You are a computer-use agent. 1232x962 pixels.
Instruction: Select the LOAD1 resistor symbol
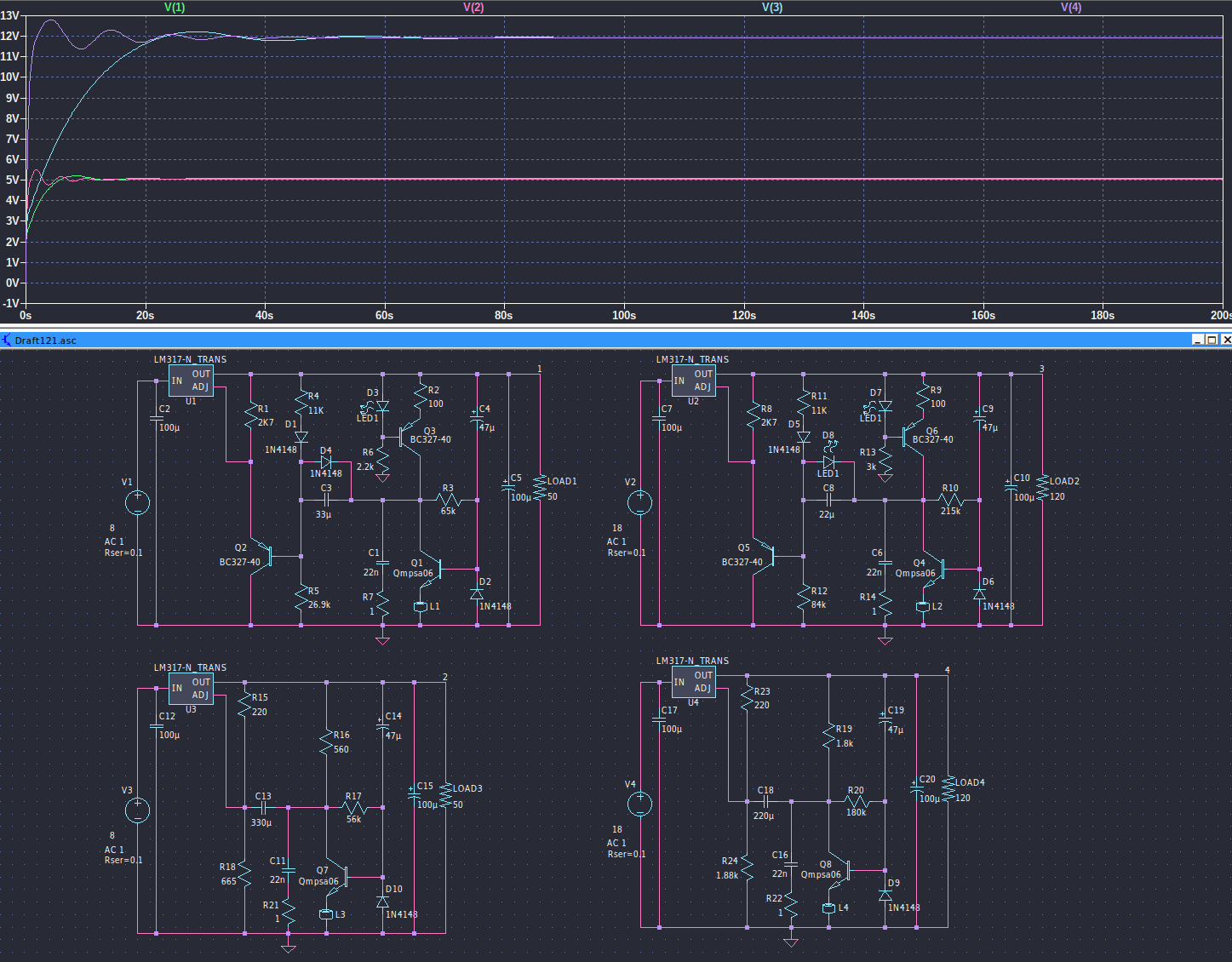[x=540, y=489]
